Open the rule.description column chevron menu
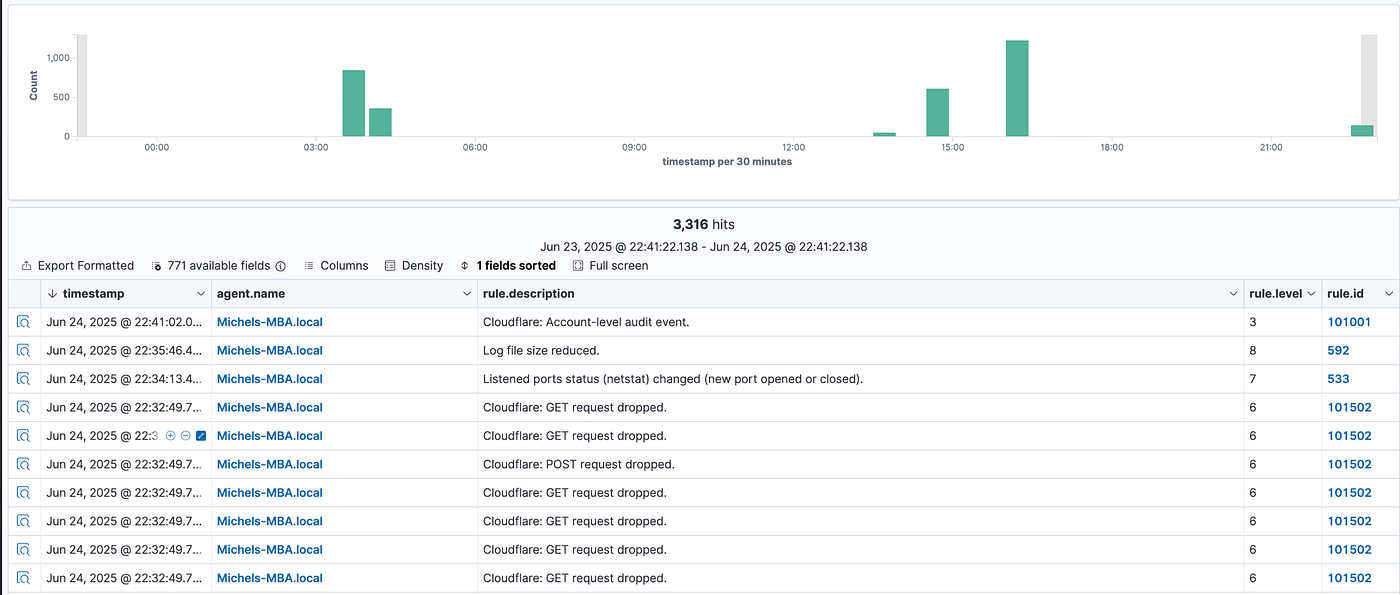1400x595 pixels. point(1232,294)
